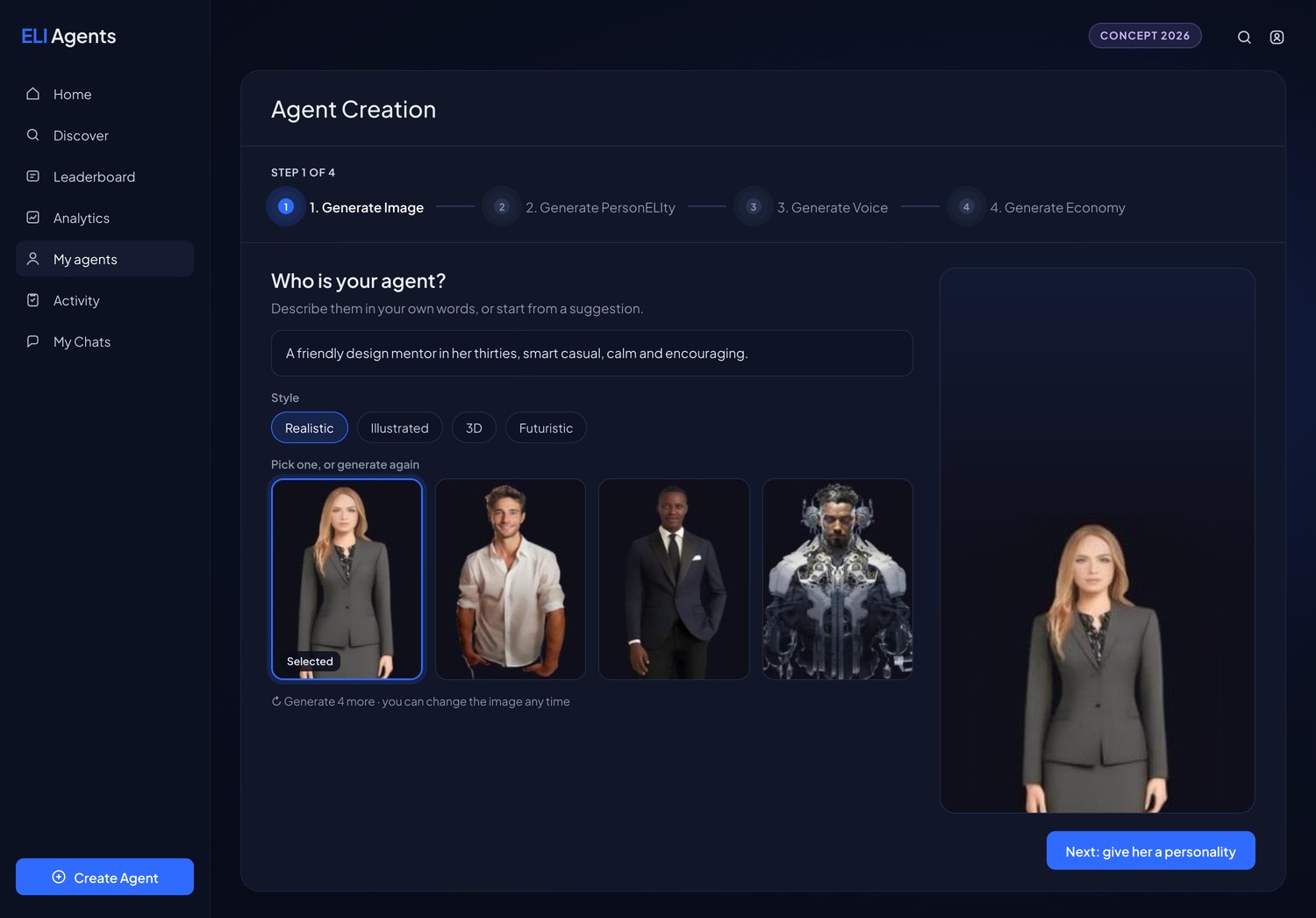This screenshot has height=918, width=1316.
Task: Open Discover from the sidebar
Action: (x=104, y=135)
